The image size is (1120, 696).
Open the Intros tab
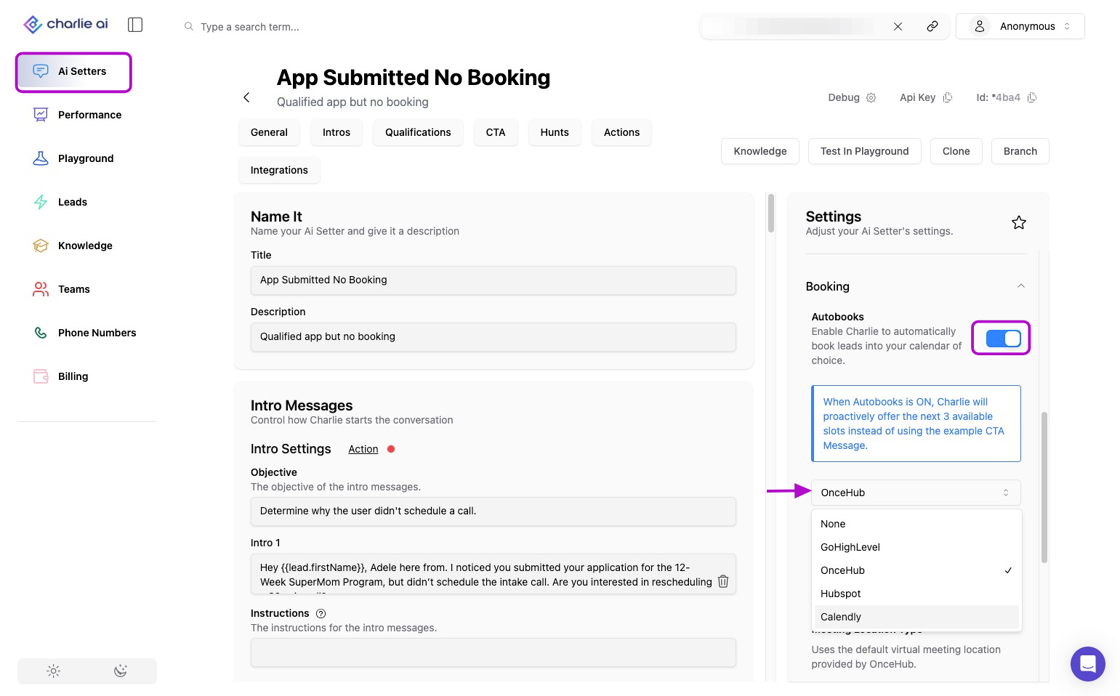click(x=336, y=132)
